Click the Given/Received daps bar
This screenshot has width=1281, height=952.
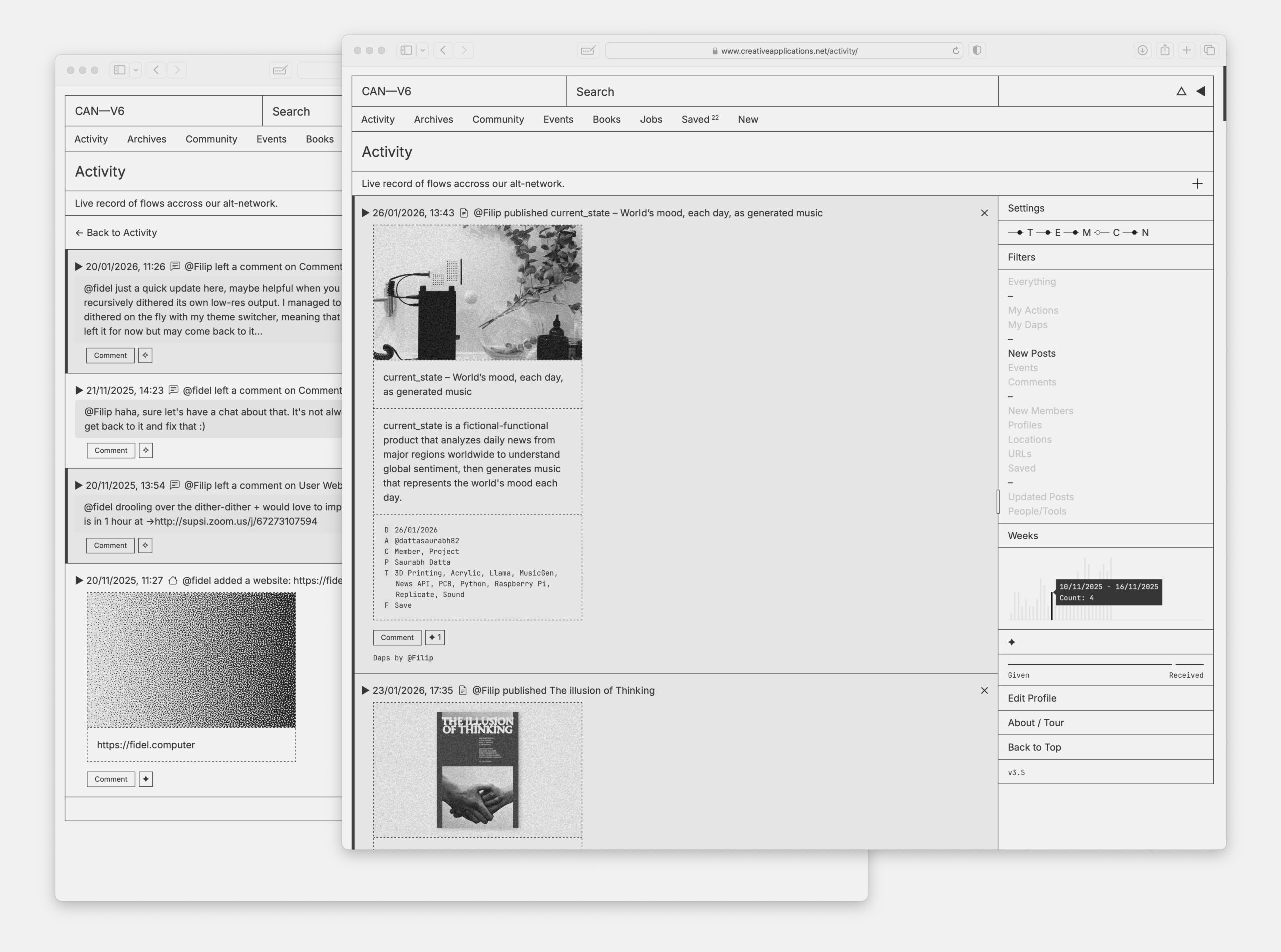click(1106, 664)
